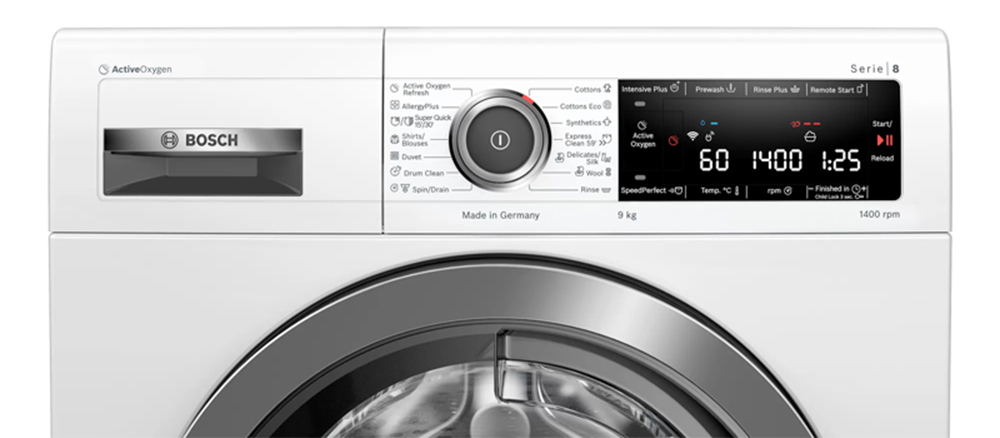The width and height of the screenshot is (1000, 438).
Task: Click the Serie 8 label
Action: 874,69
